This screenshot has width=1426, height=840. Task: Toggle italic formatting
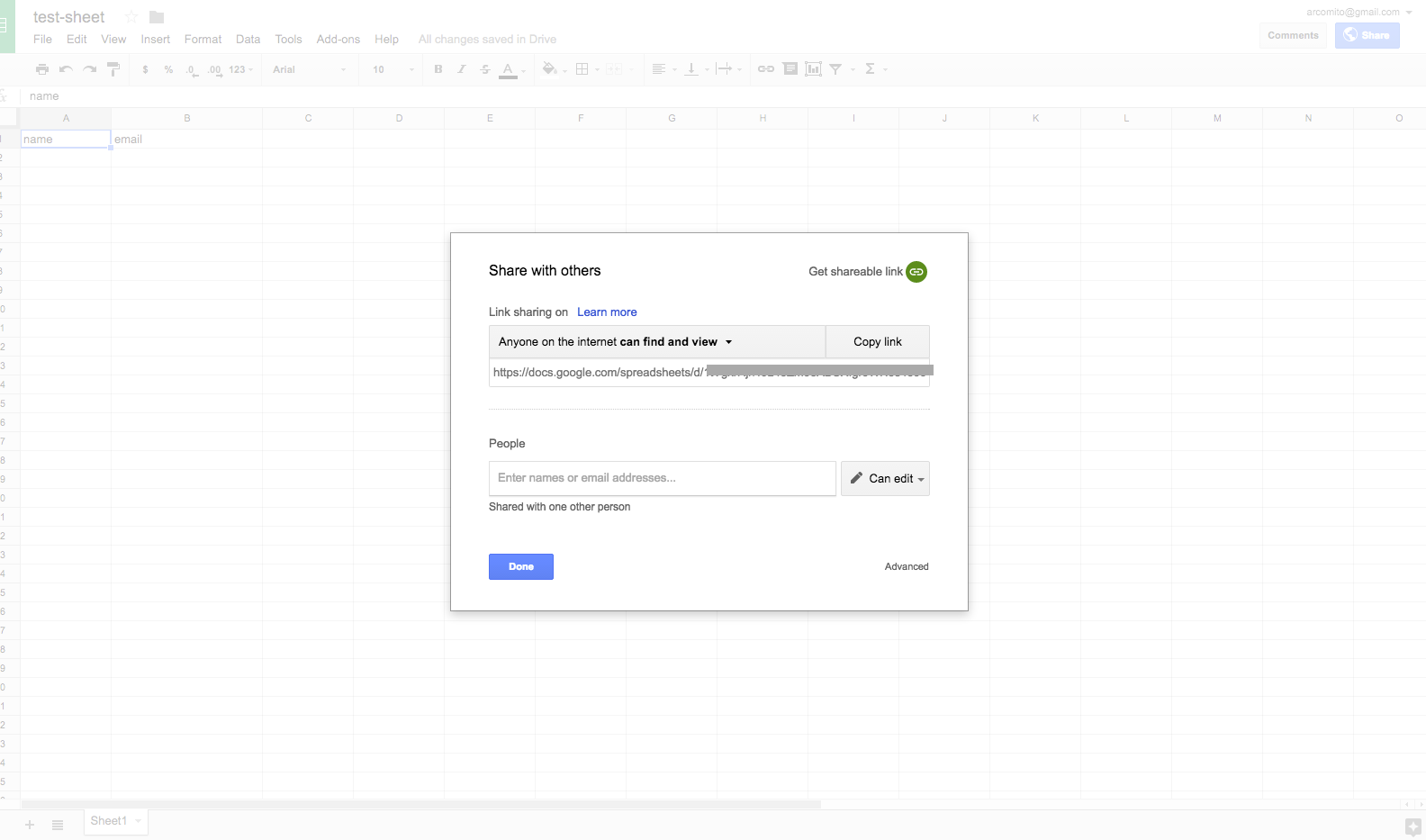pos(462,69)
